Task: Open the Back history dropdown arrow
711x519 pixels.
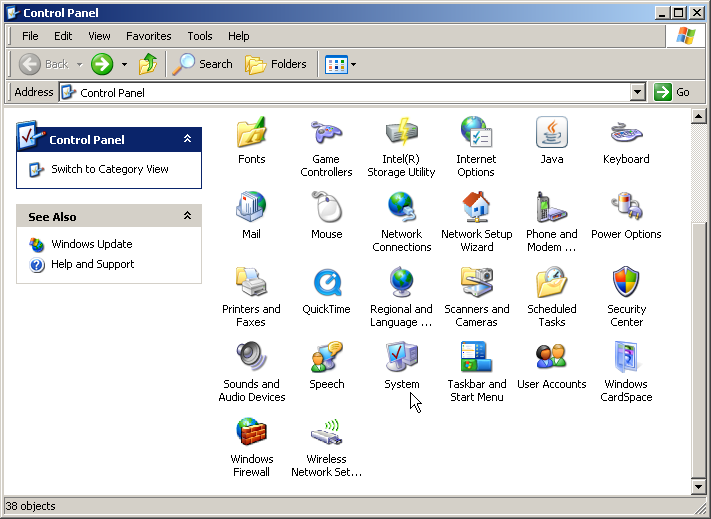Action: coord(79,64)
